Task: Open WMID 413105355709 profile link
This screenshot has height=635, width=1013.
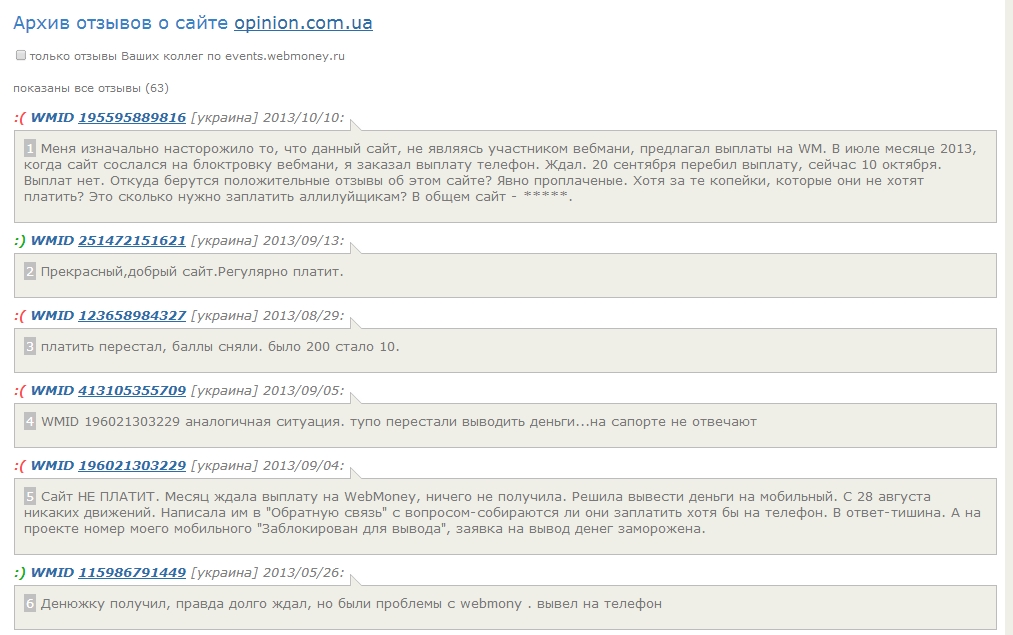Action: pyautogui.click(x=132, y=391)
